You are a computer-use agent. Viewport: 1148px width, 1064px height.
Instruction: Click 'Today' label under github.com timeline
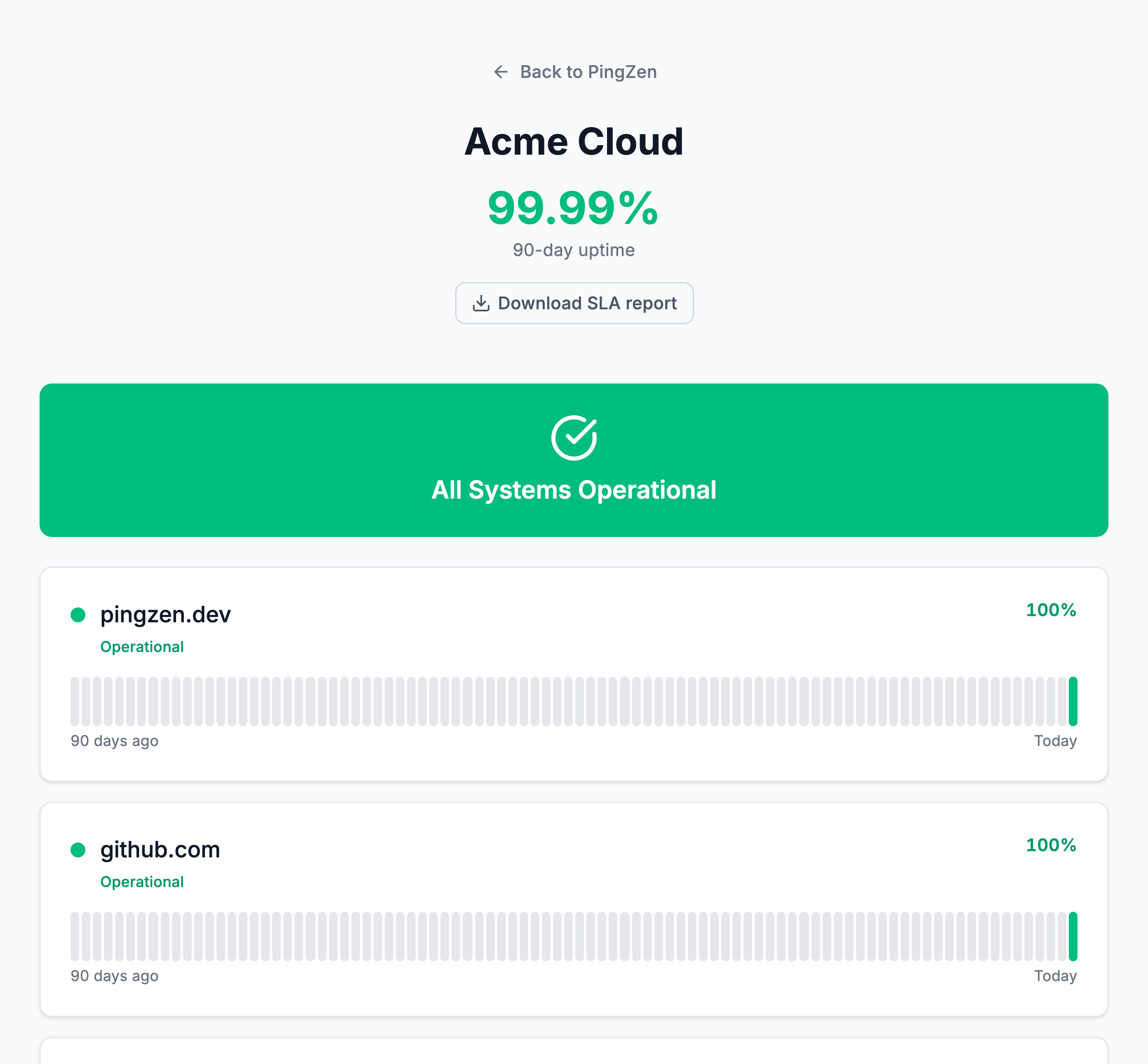1055,976
